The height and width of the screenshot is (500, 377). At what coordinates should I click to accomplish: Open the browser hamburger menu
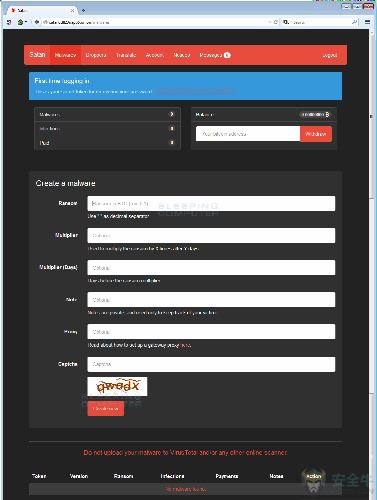[x=367, y=22]
